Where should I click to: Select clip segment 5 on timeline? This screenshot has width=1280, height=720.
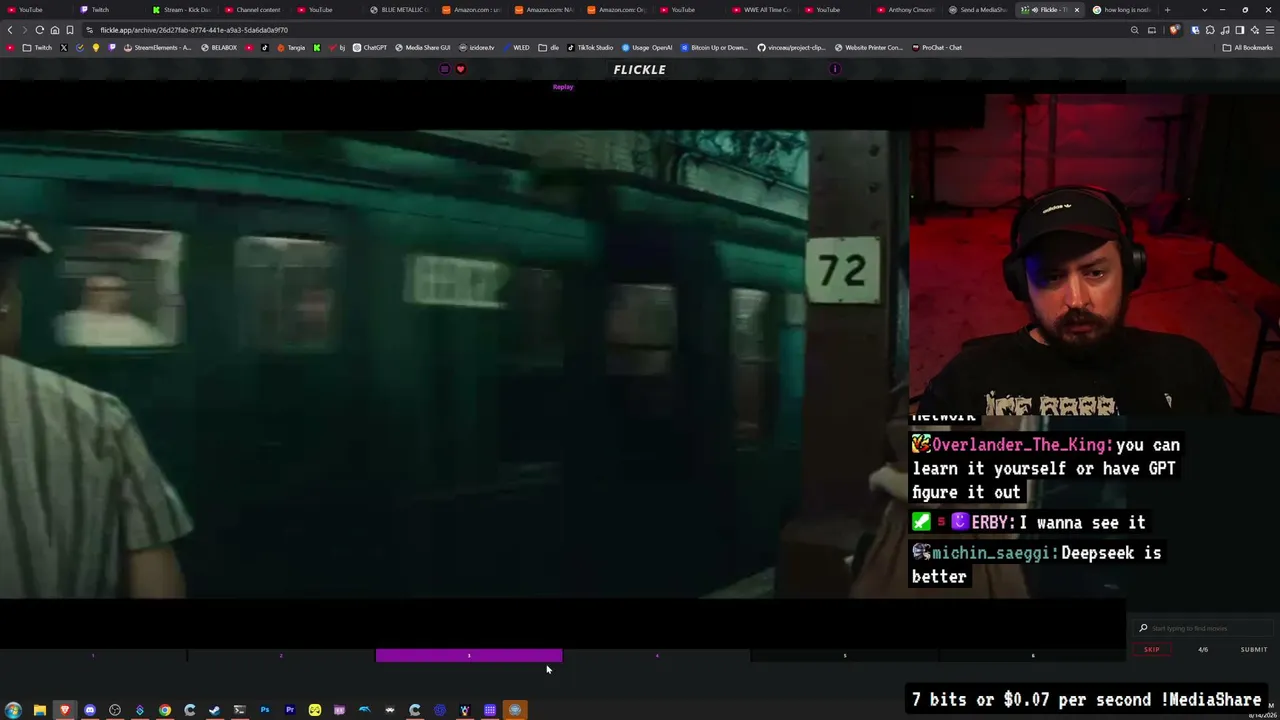[845, 656]
